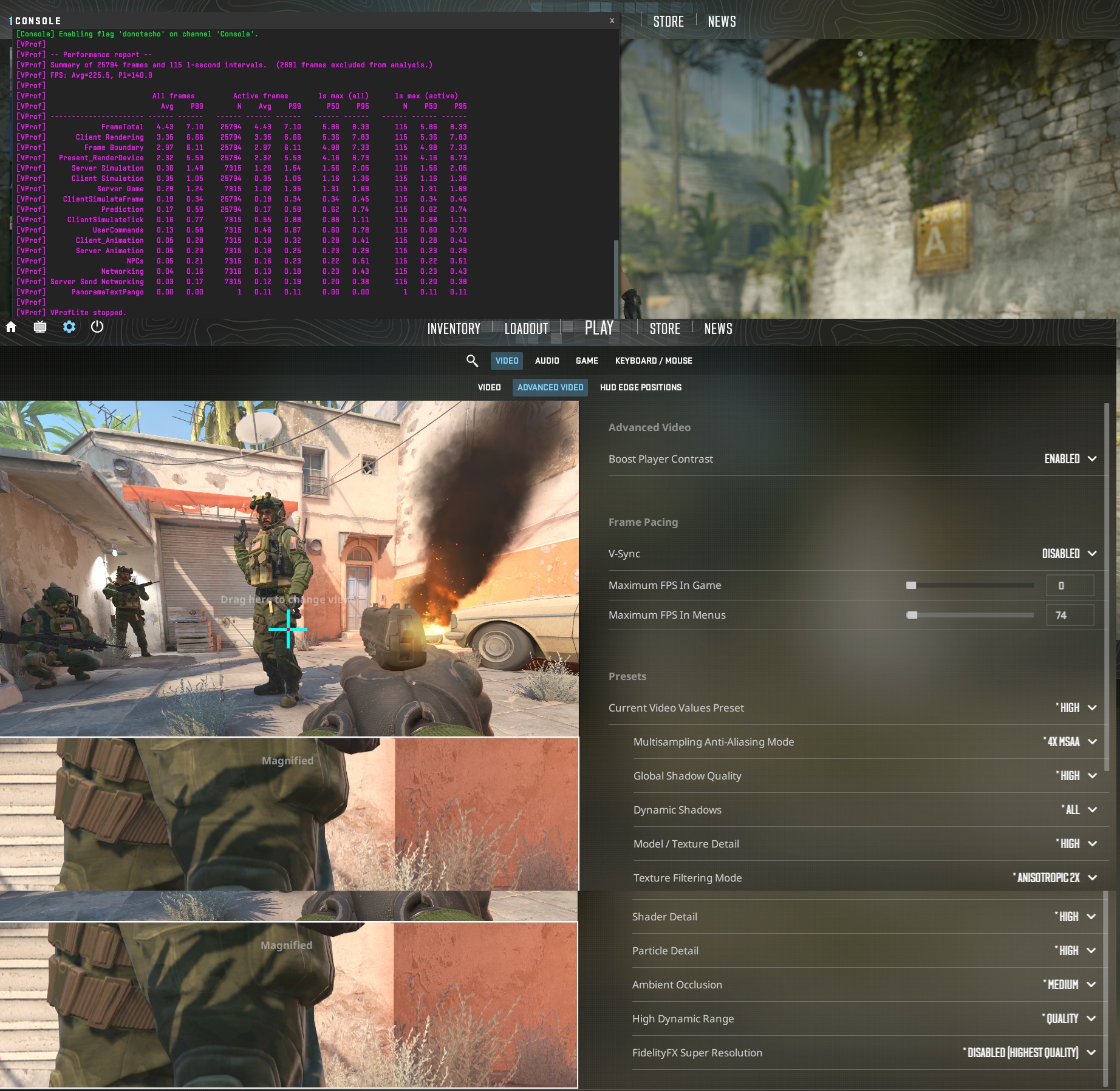Click the CONSOLE title text
1120x1091 pixels.
coord(38,21)
